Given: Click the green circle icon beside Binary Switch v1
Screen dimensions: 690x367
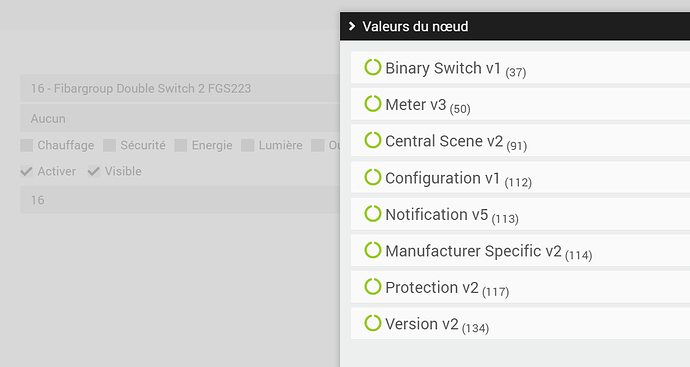Looking at the screenshot, I should point(372,67).
